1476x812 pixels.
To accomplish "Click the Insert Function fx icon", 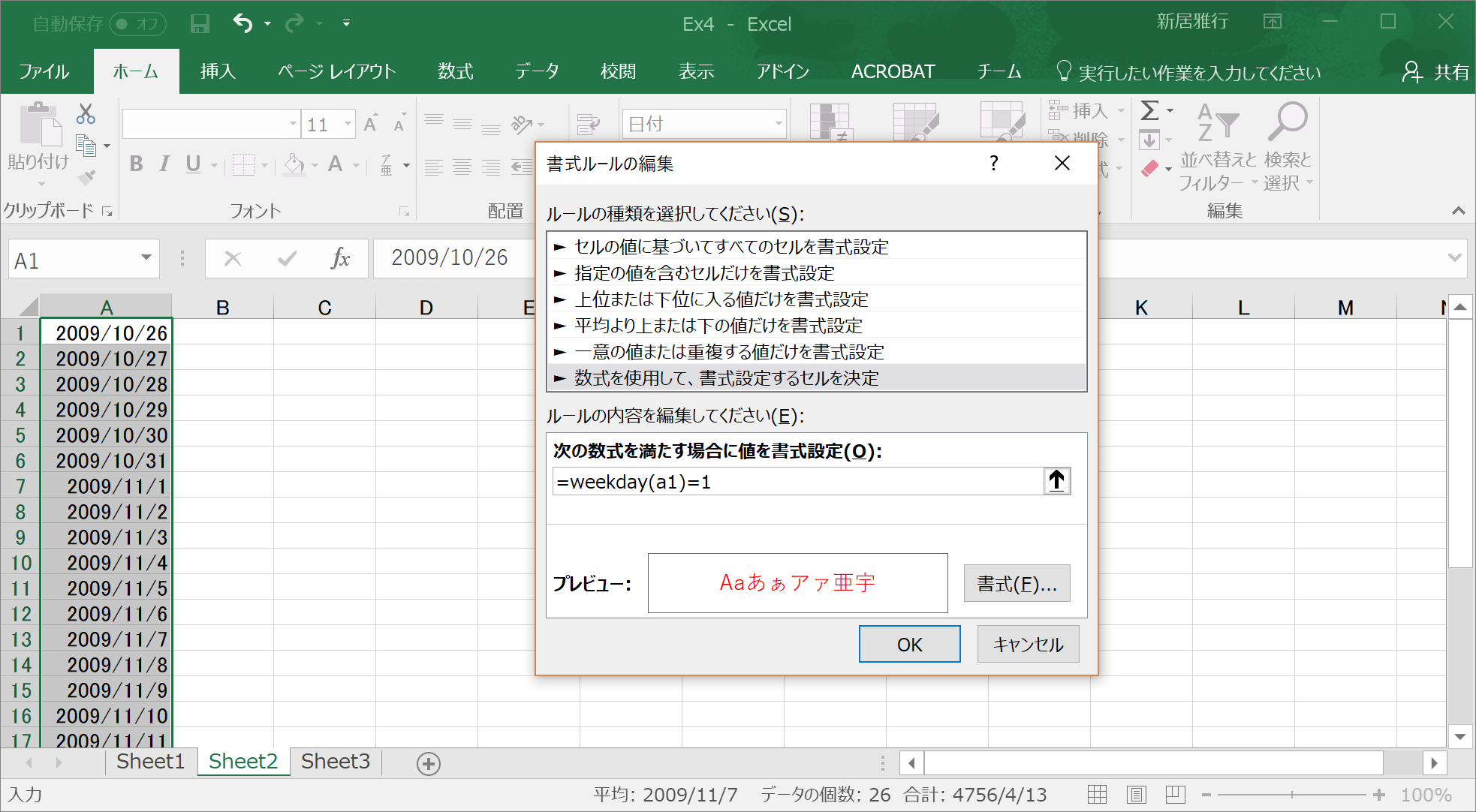I will click(x=340, y=259).
